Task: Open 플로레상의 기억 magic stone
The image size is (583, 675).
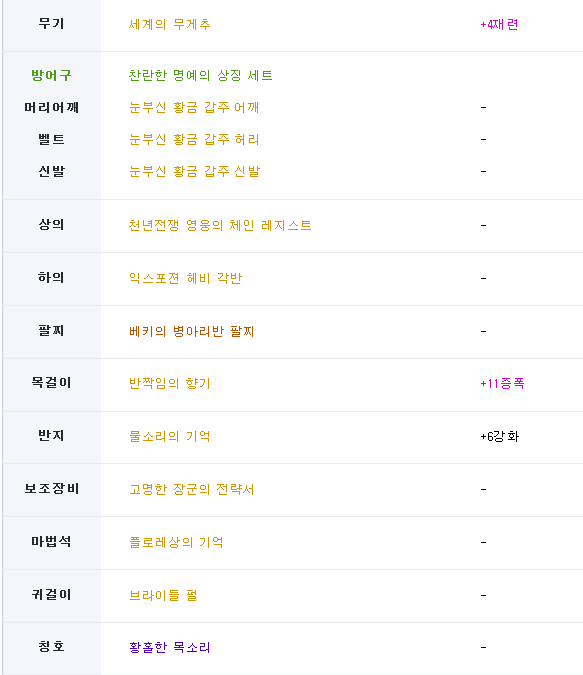Action: click(x=176, y=542)
